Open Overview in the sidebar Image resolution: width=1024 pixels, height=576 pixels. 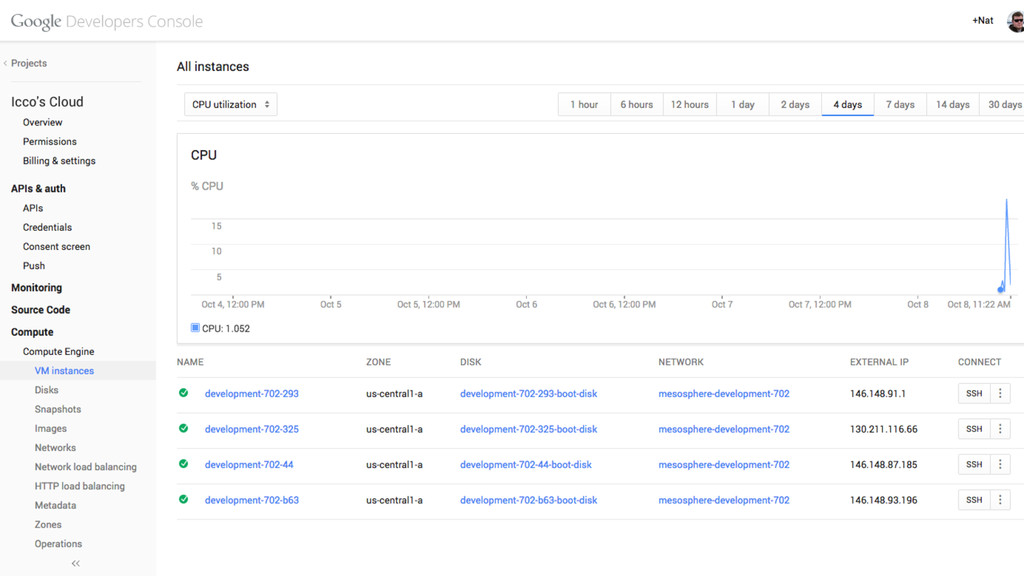click(42, 122)
